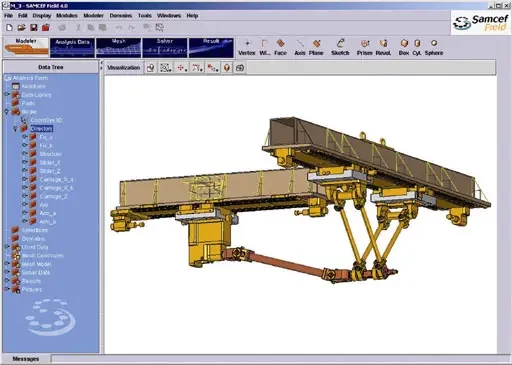Open the Sketch tool

point(340,47)
